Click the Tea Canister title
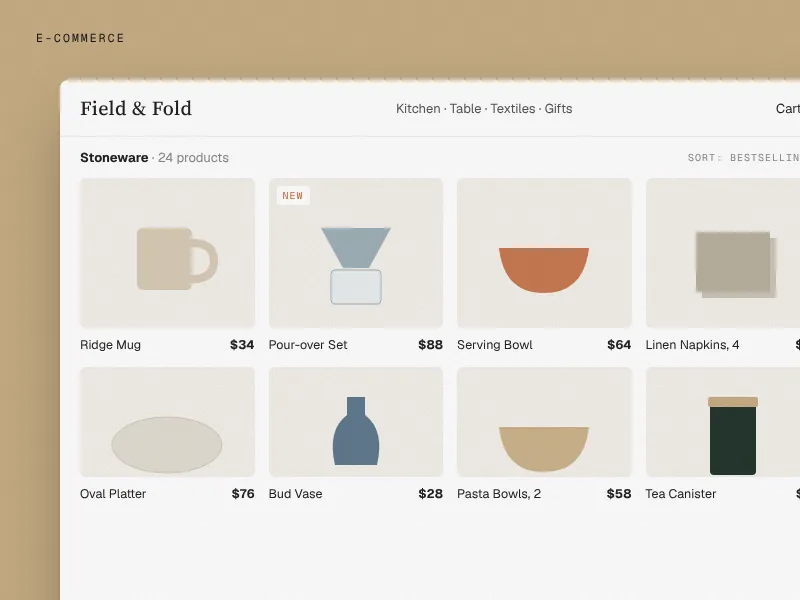 tap(681, 494)
